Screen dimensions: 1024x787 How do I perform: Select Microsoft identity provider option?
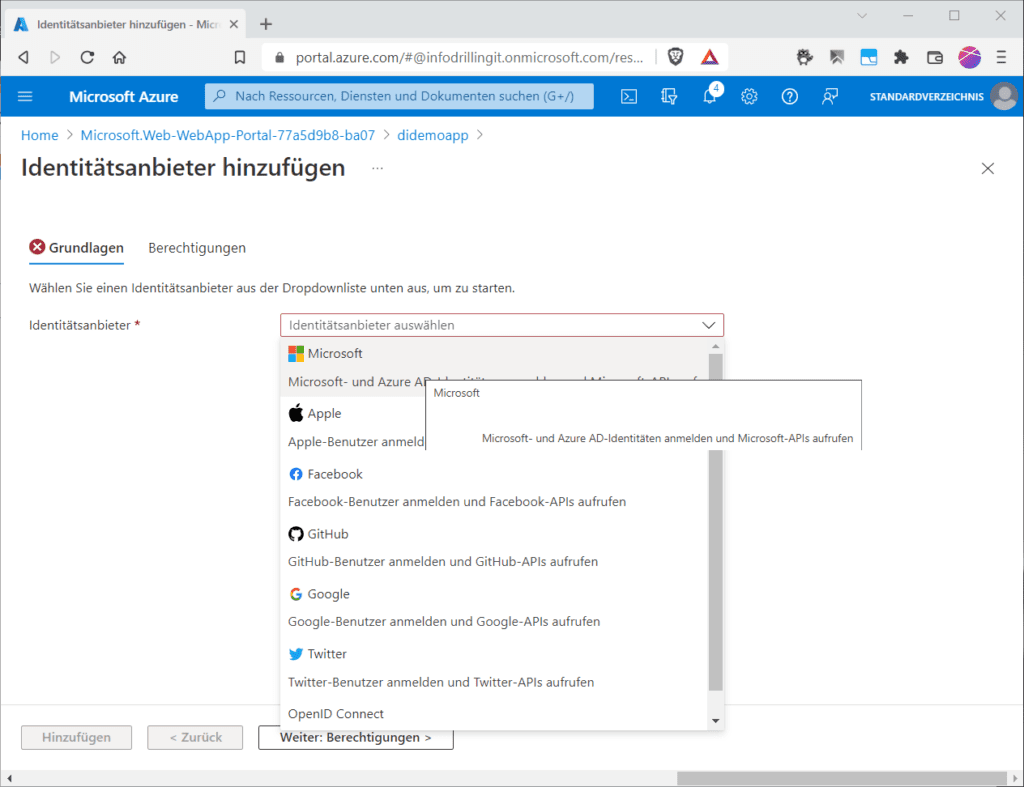click(494, 367)
